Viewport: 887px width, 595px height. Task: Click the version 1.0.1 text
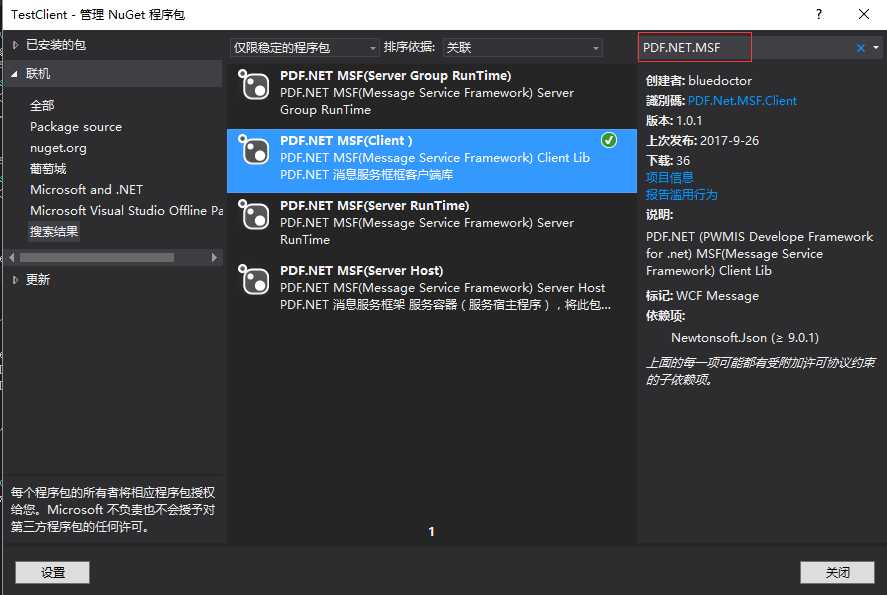pos(689,120)
